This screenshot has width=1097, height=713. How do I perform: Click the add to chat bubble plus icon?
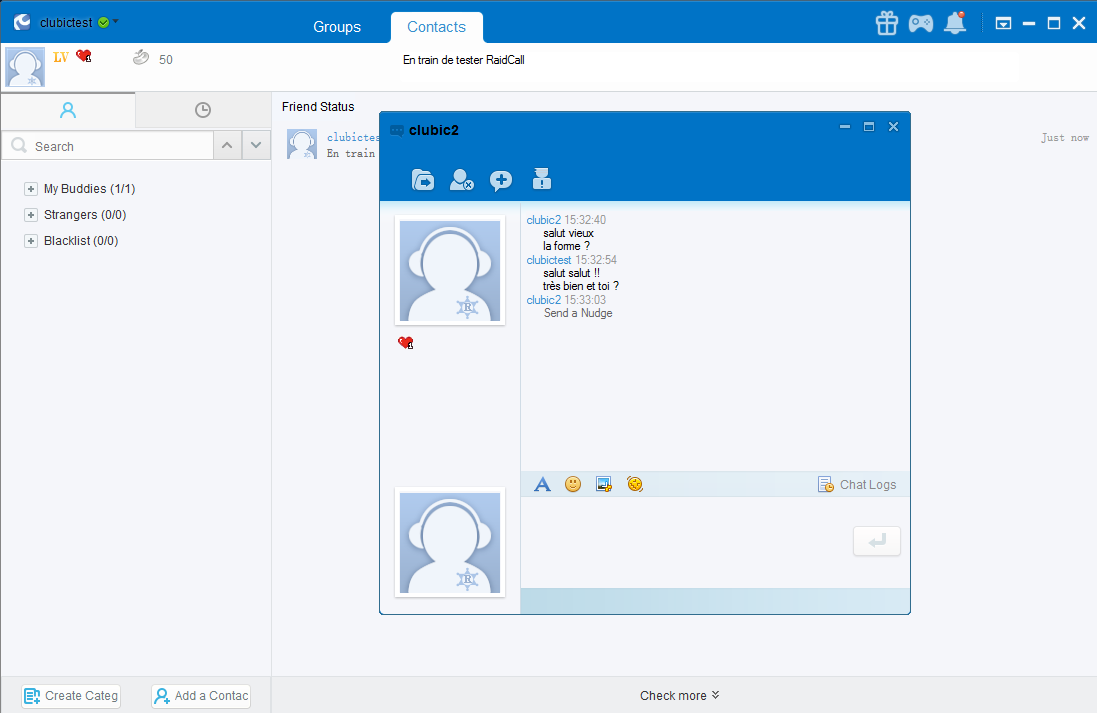pos(501,181)
